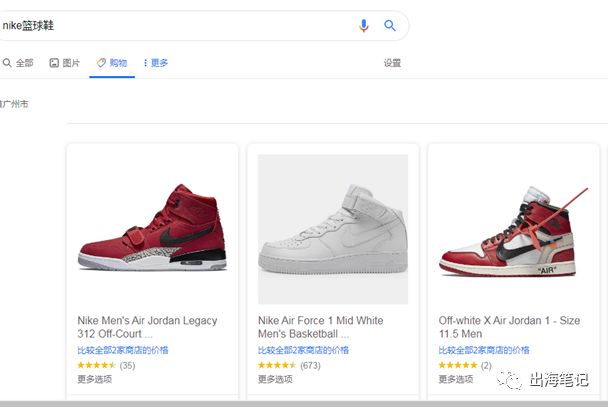
Task: Click the microphone voice search icon
Action: tap(363, 26)
